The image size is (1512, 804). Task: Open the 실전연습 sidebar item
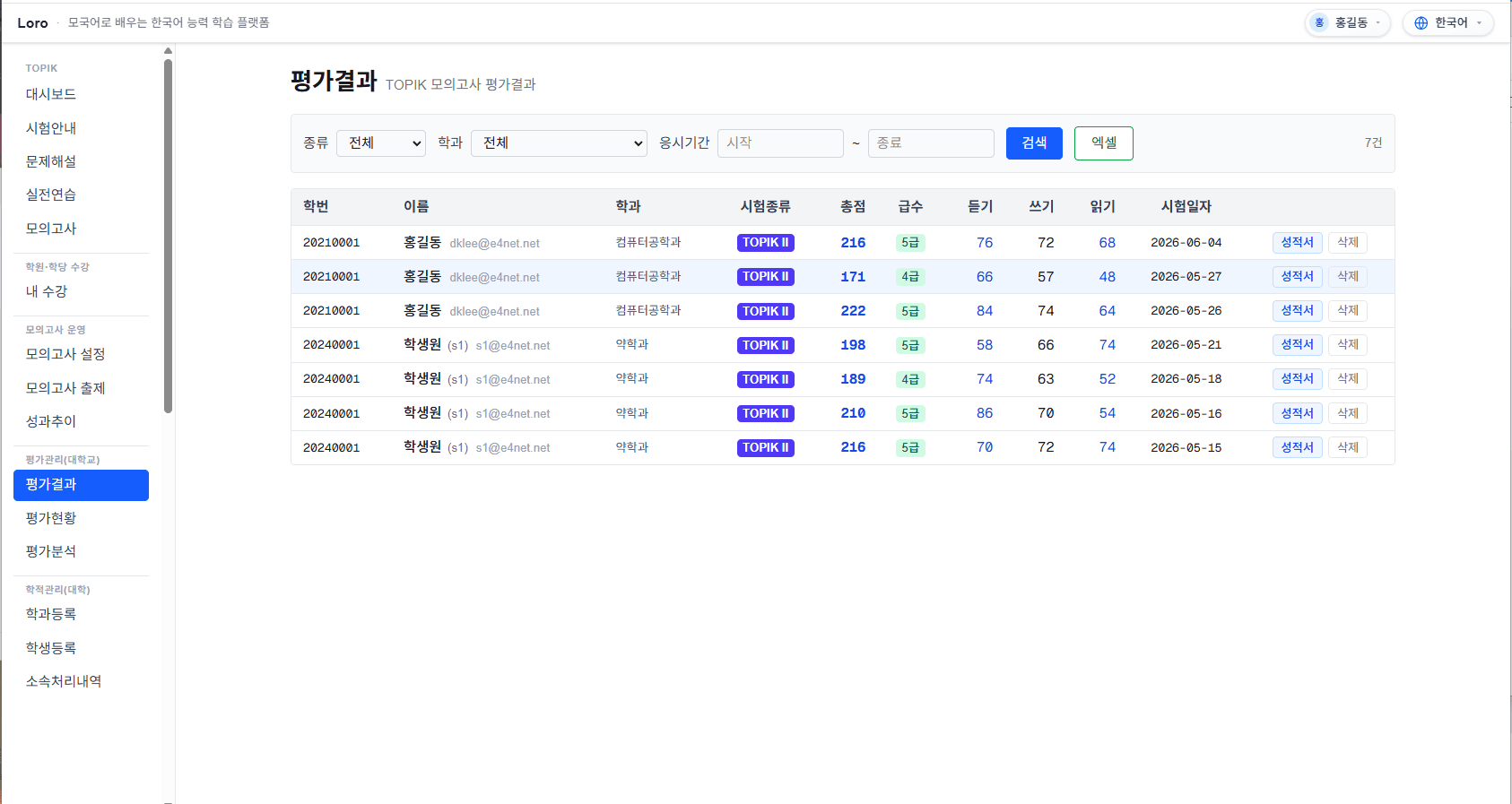81,195
